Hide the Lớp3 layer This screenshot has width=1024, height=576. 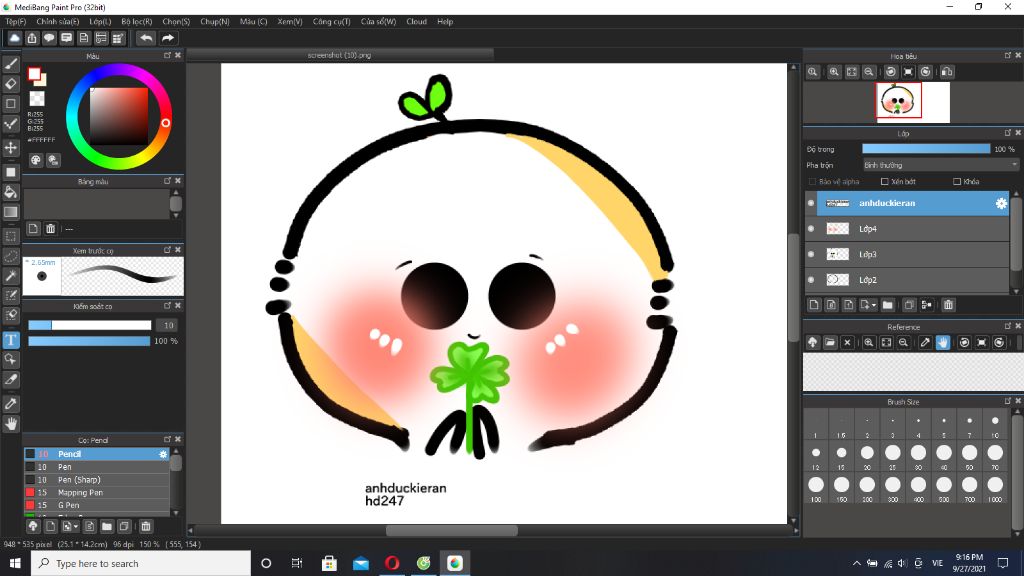click(811, 254)
